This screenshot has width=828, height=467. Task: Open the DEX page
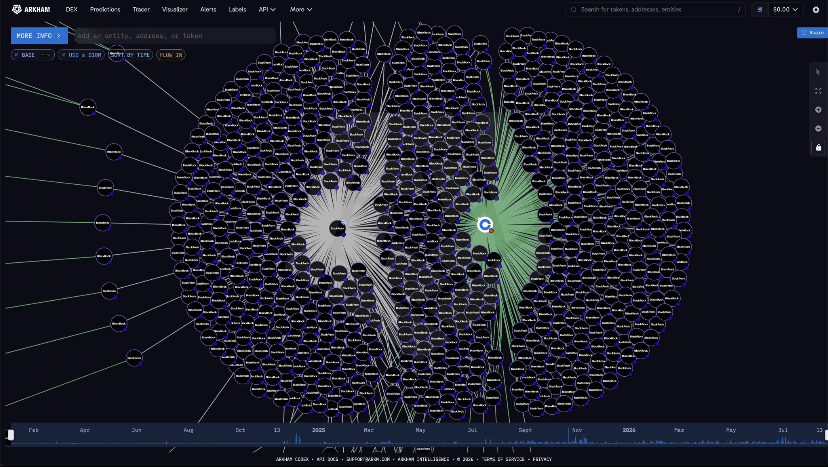[x=71, y=10]
